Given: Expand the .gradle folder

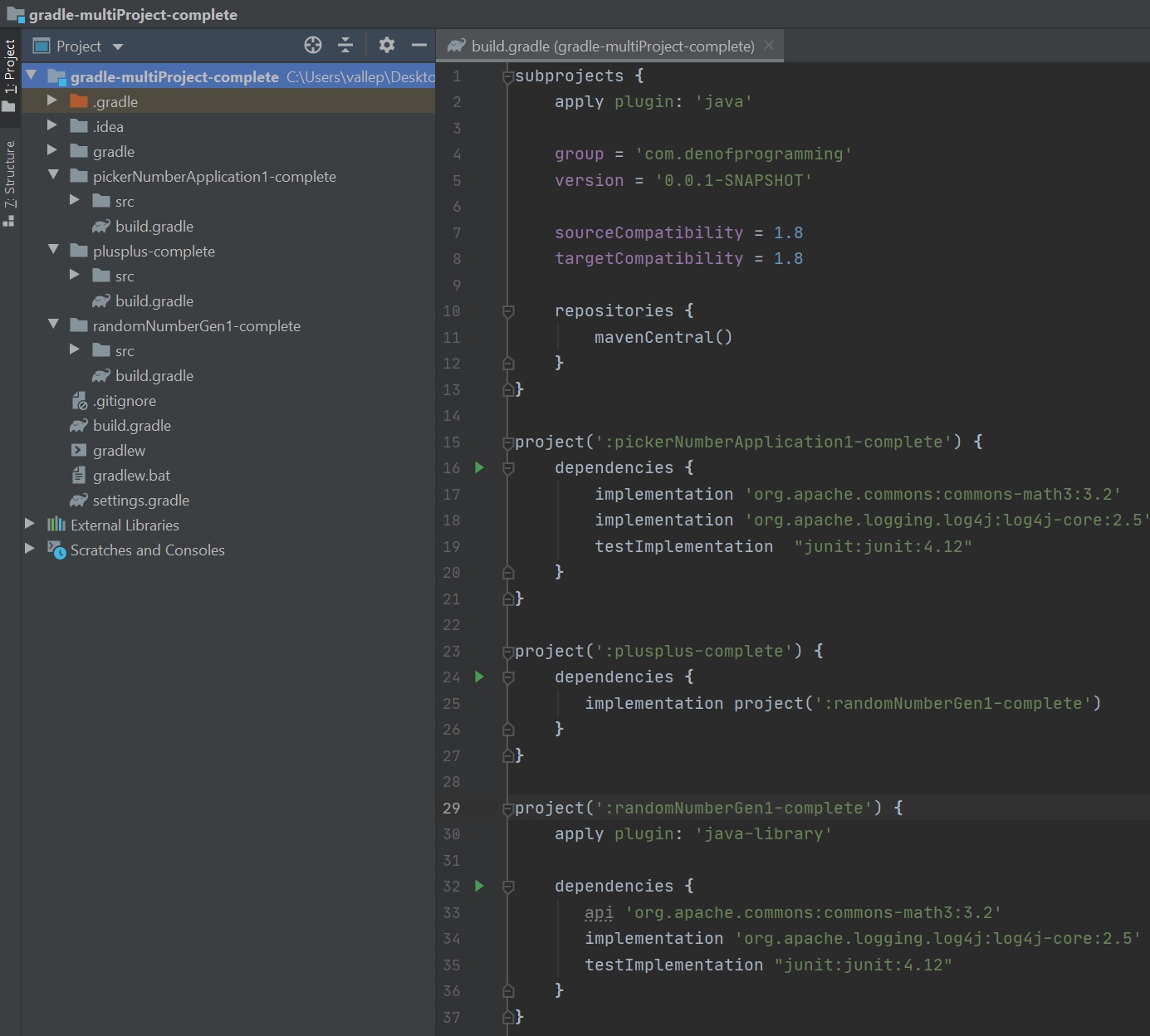Looking at the screenshot, I should coord(52,101).
